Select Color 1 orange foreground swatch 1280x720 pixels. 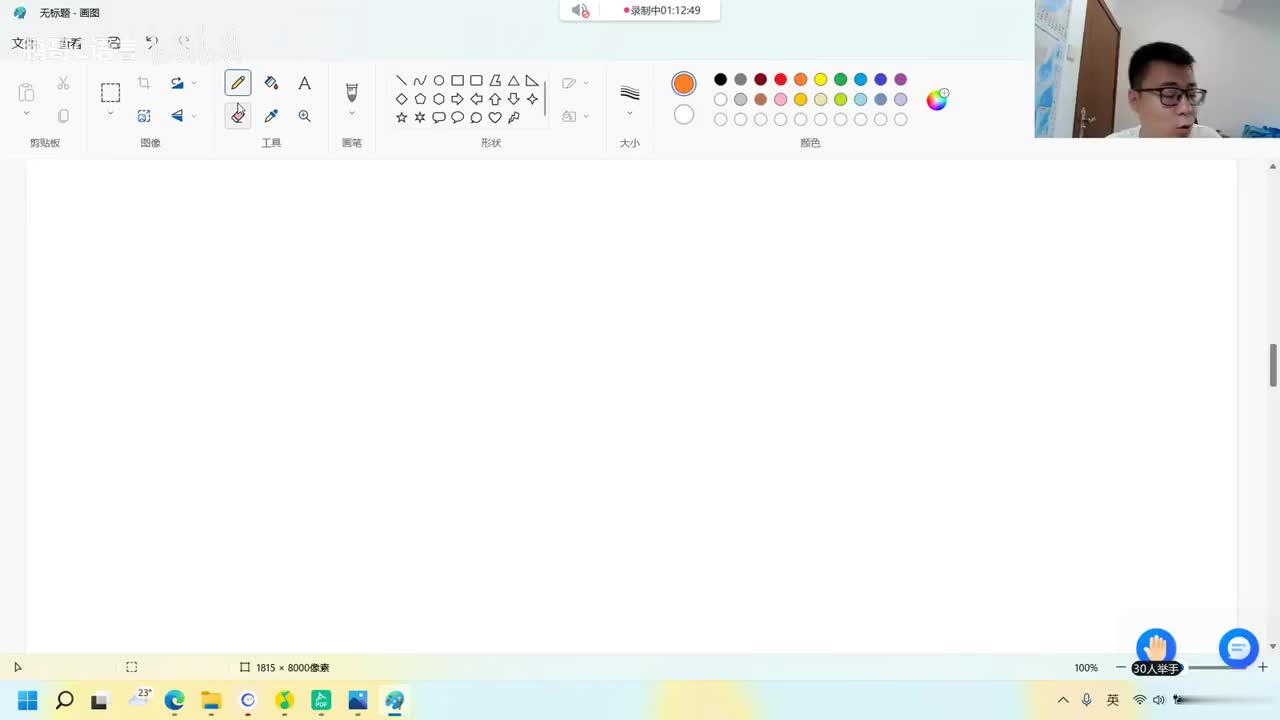tap(684, 83)
